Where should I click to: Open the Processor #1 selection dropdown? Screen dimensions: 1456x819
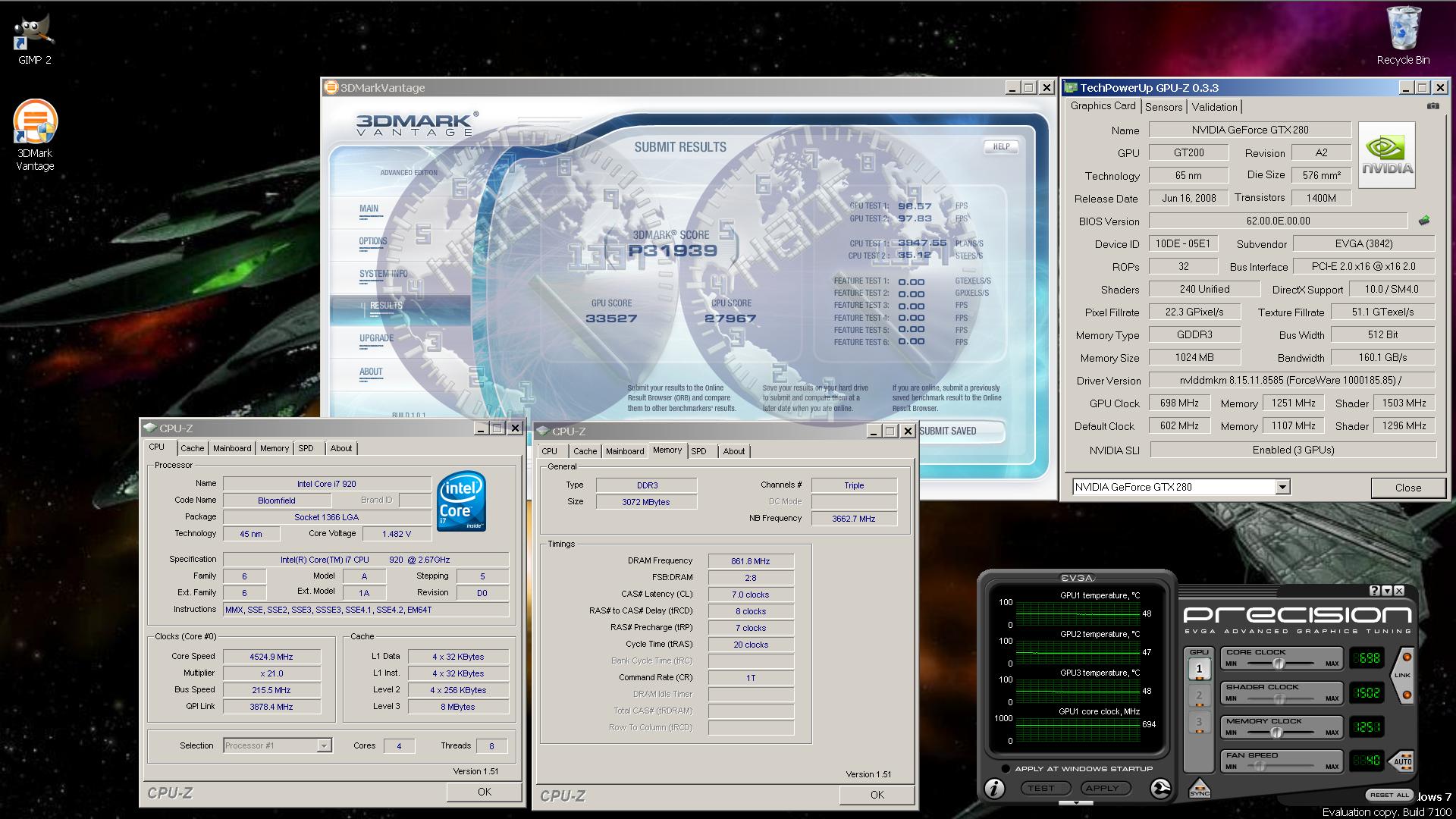[324, 745]
